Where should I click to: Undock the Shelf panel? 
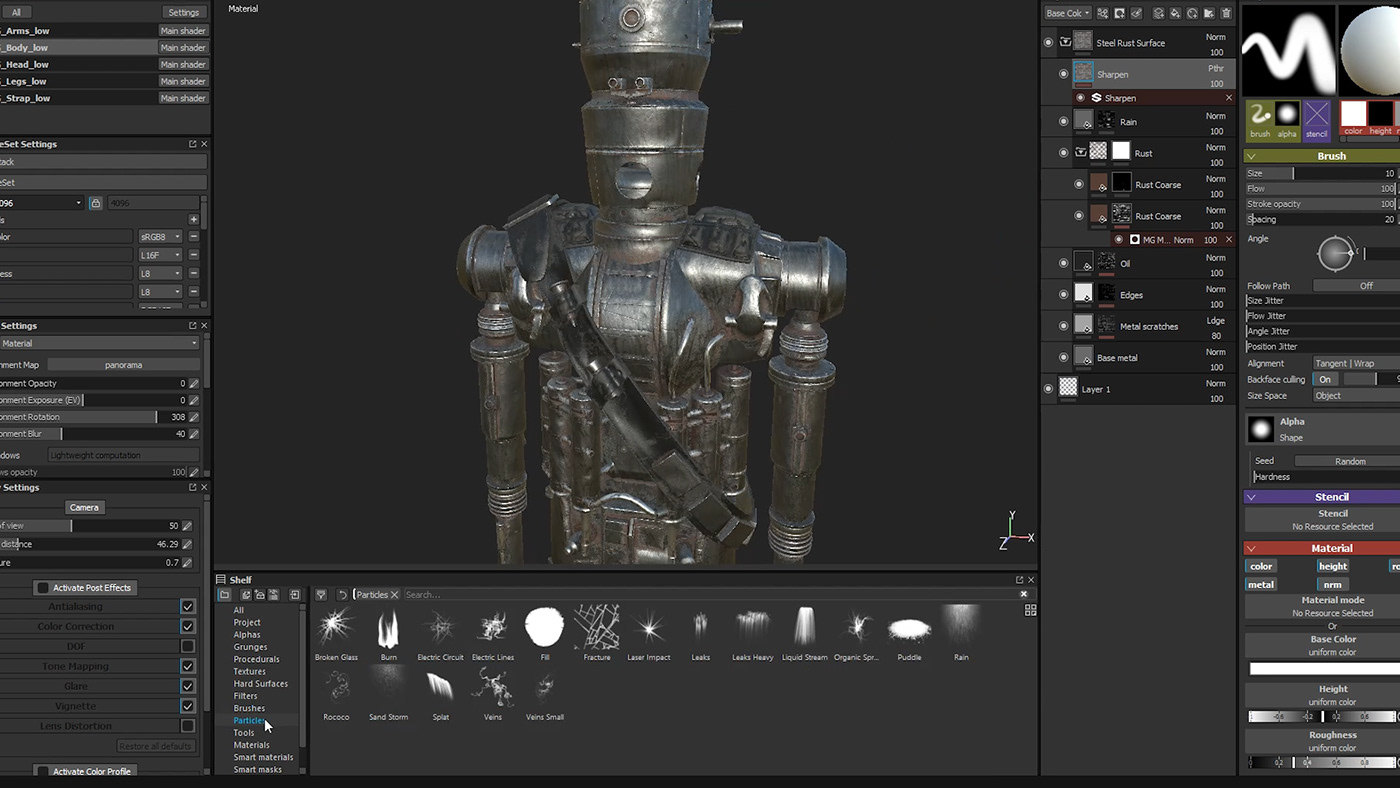coord(1020,580)
